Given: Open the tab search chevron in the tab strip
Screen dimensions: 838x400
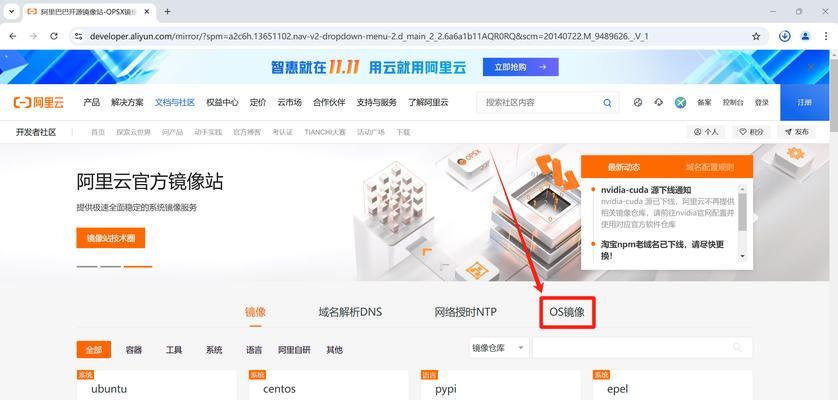Looking at the screenshot, I should 11,11.
